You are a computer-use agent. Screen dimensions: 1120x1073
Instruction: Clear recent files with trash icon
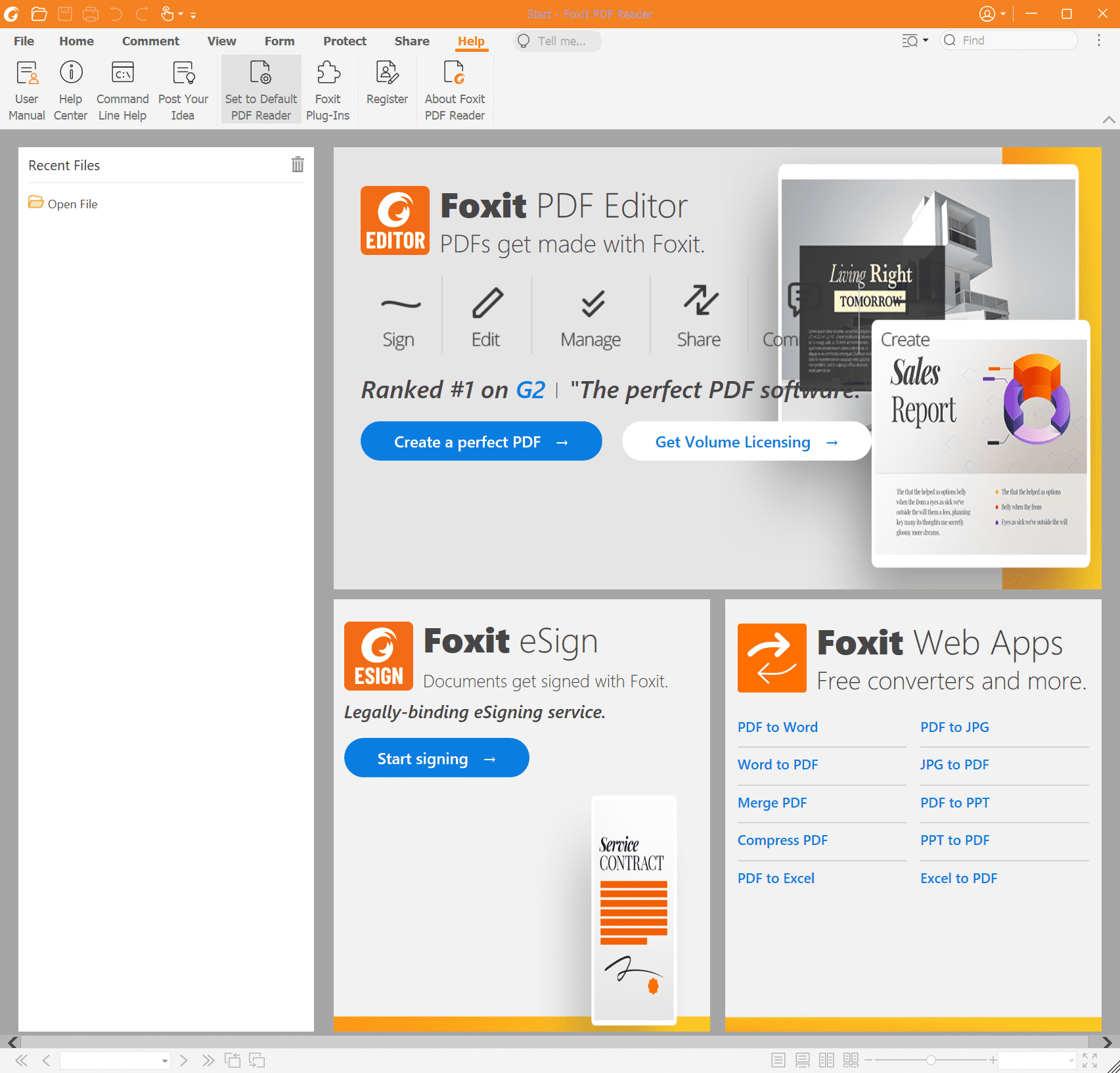pyautogui.click(x=298, y=164)
